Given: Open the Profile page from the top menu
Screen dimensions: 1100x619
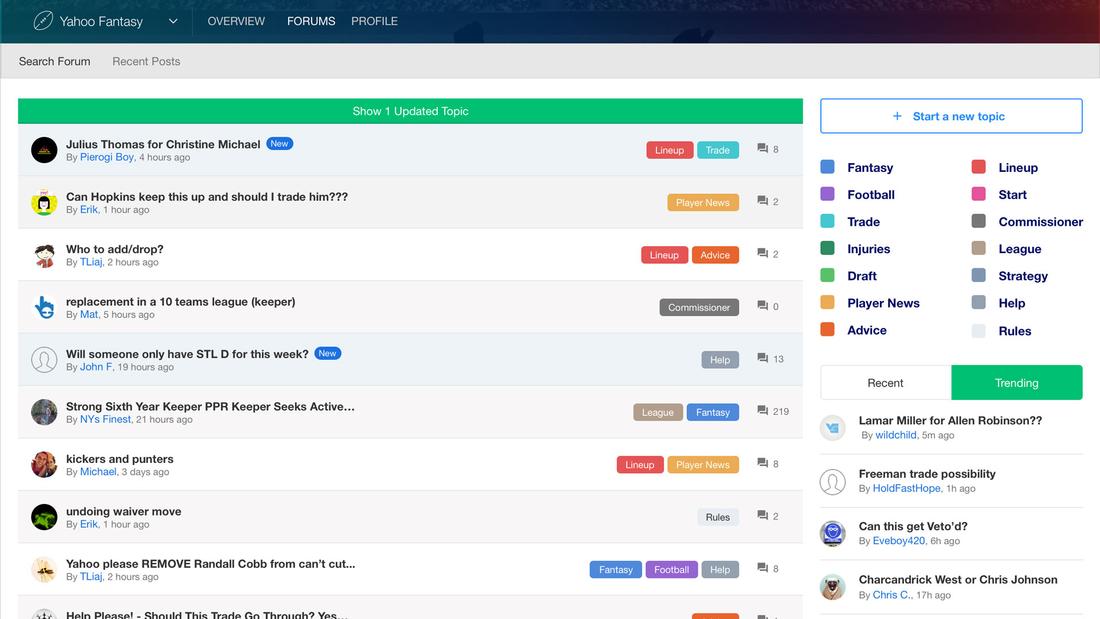Looking at the screenshot, I should pos(374,20).
